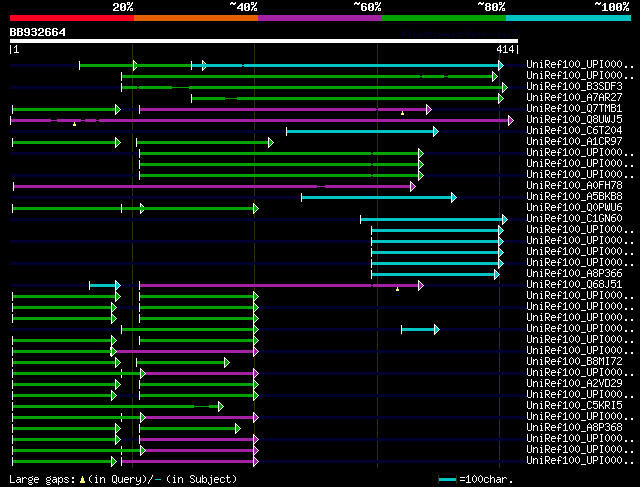Click the yellow gap marker in the Q7TMB1 row
Viewport: 640px width, 487px height.
pos(402,113)
